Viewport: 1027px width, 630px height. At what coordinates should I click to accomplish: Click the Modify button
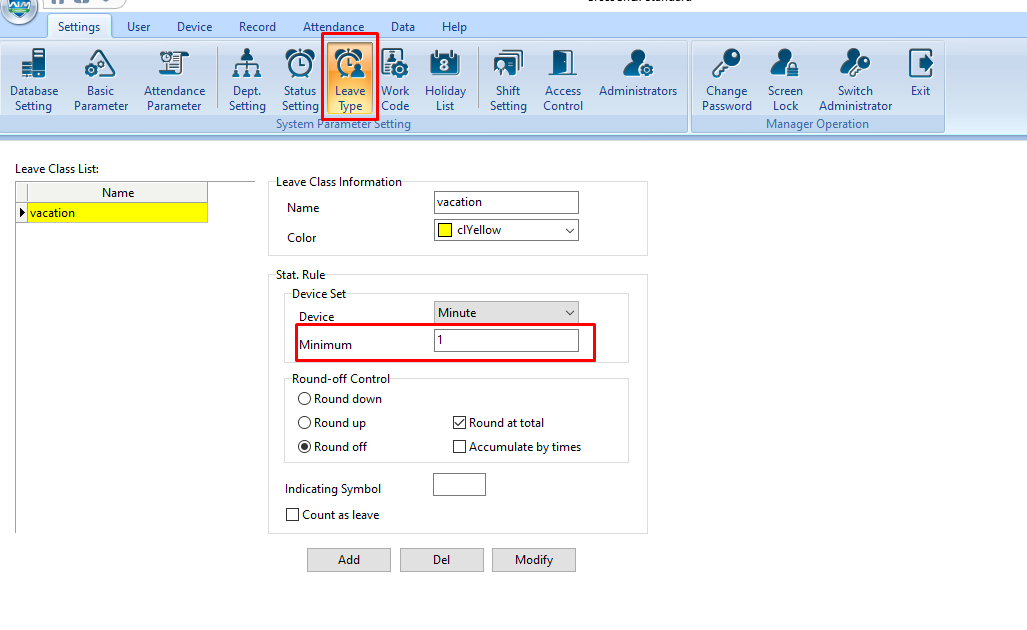pos(534,560)
